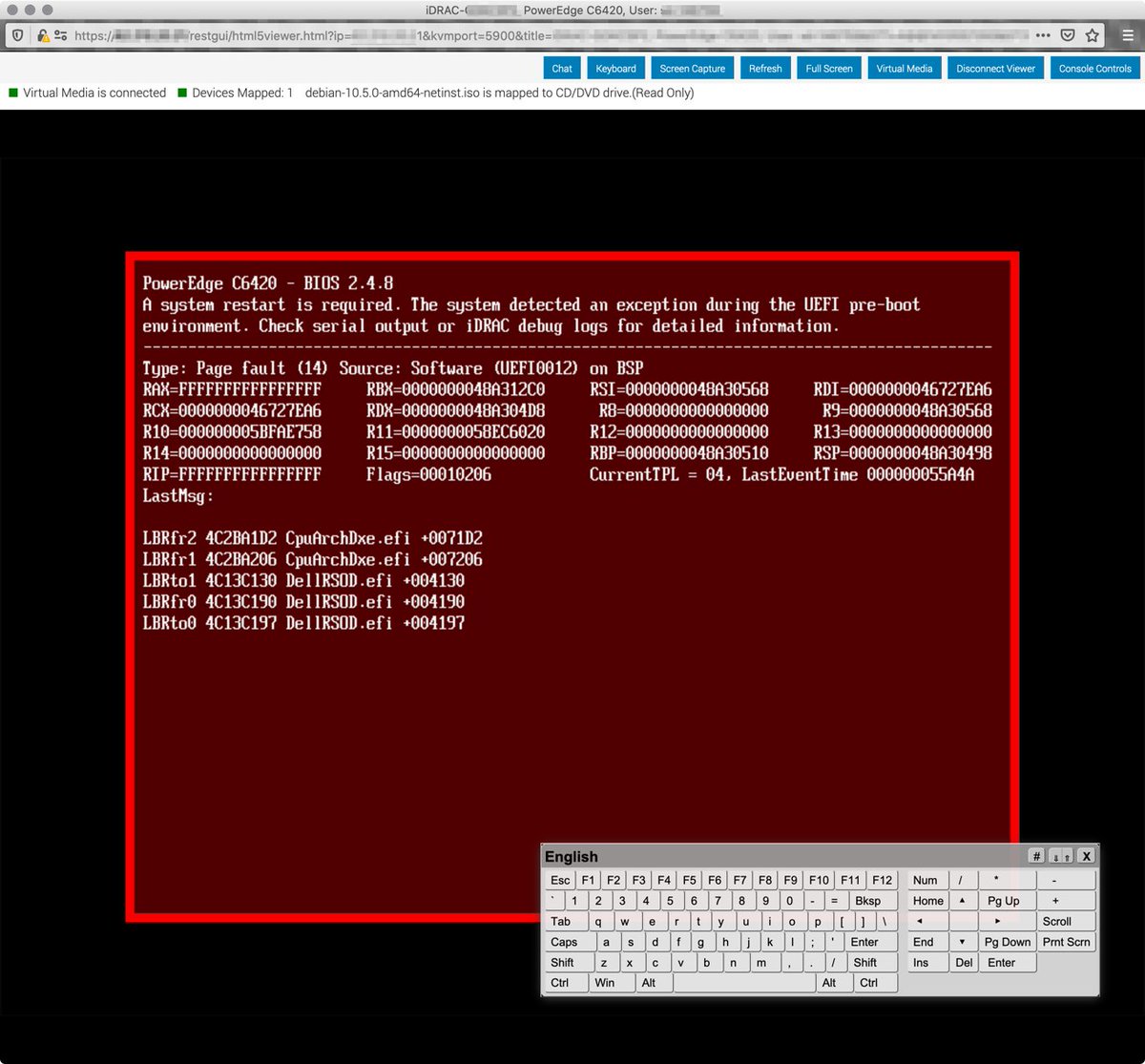
Task: Click Disconnect Viewer
Action: point(995,68)
